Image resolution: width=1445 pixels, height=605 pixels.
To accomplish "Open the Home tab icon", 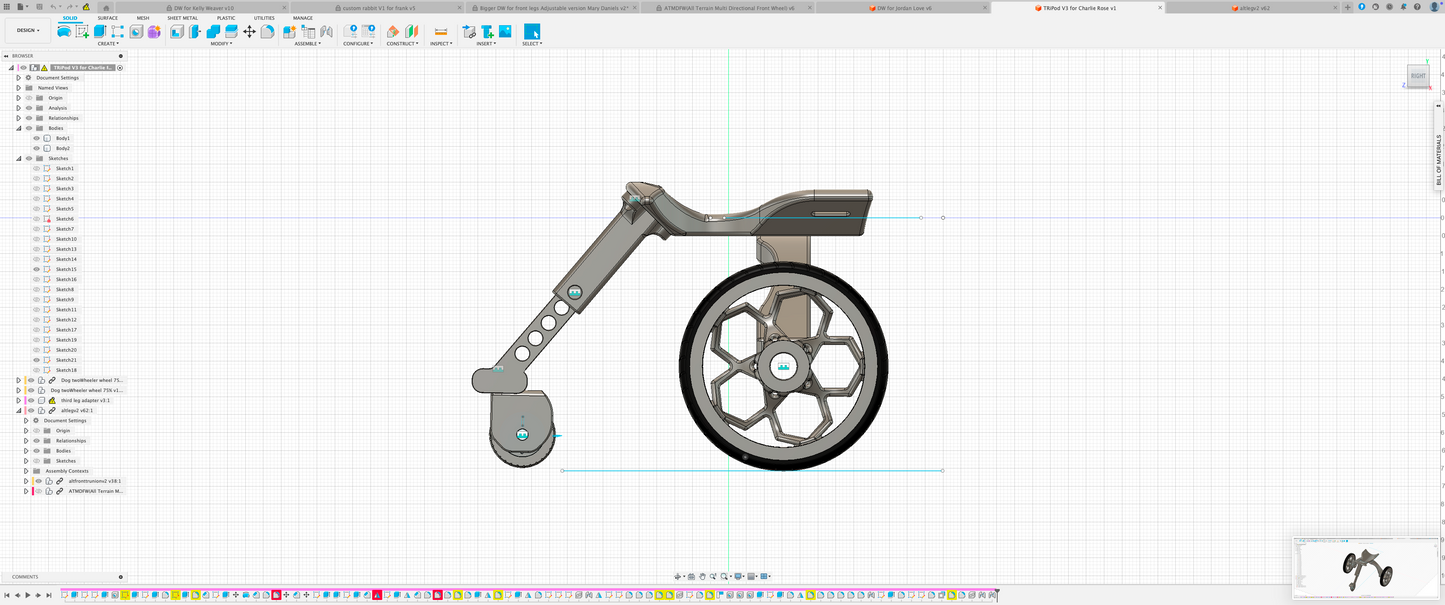I will tap(106, 7).
